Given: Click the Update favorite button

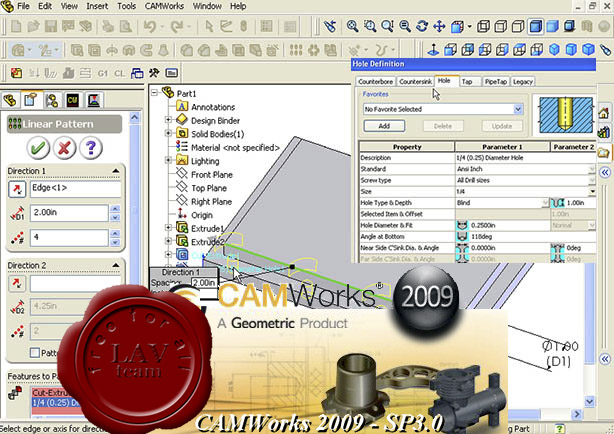Looking at the screenshot, I should coord(502,126).
